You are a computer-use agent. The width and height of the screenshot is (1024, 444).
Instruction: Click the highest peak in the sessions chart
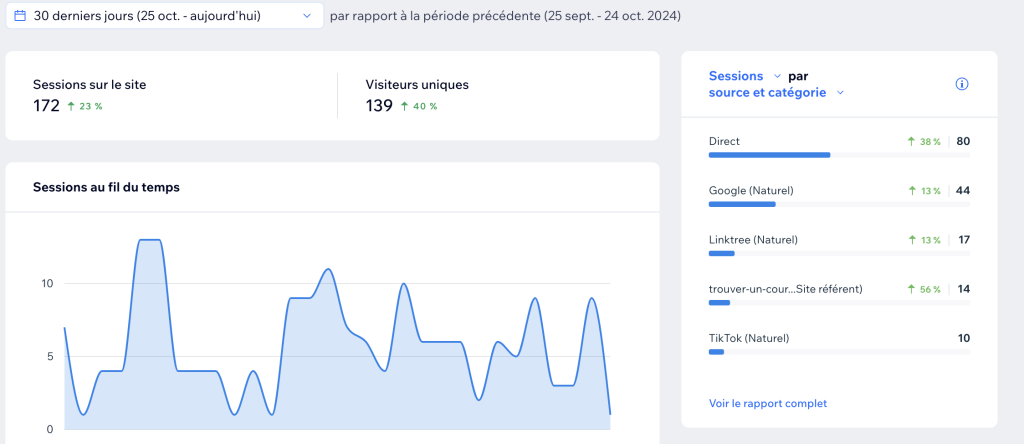tap(150, 240)
